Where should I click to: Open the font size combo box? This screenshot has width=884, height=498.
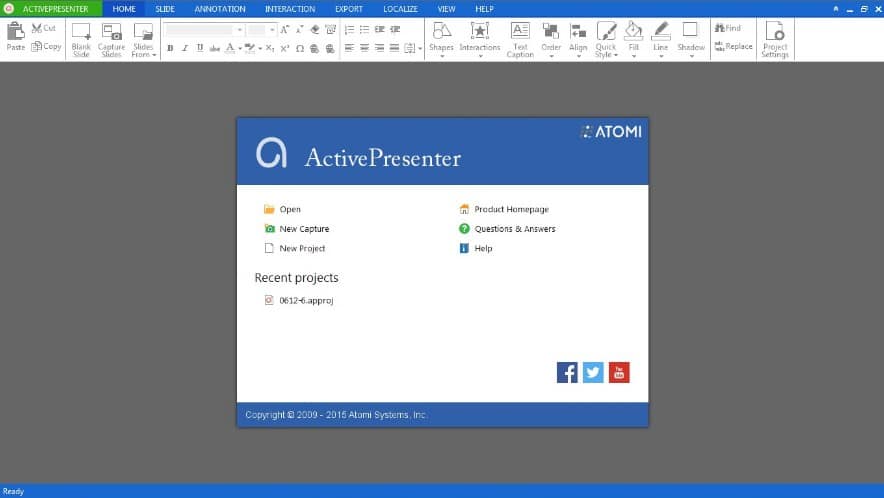[262, 29]
